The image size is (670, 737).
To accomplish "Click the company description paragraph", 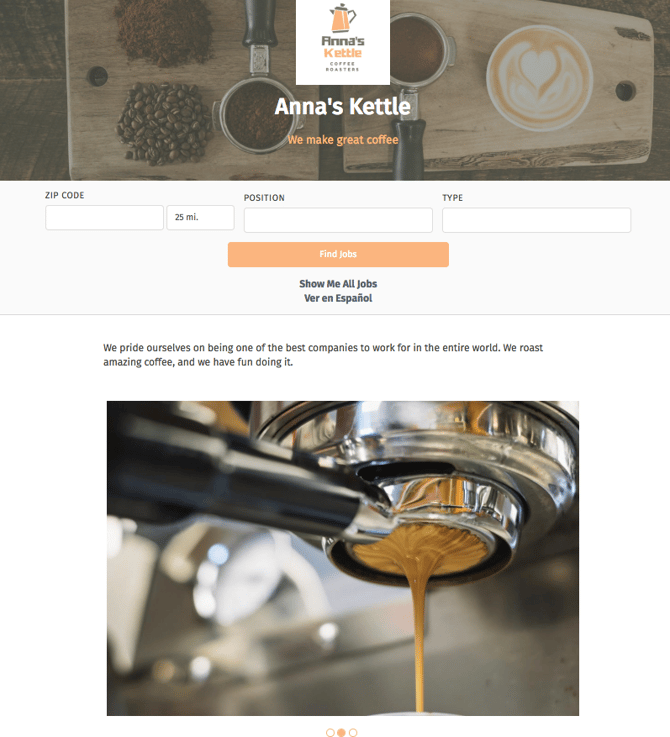I will click(x=323, y=355).
